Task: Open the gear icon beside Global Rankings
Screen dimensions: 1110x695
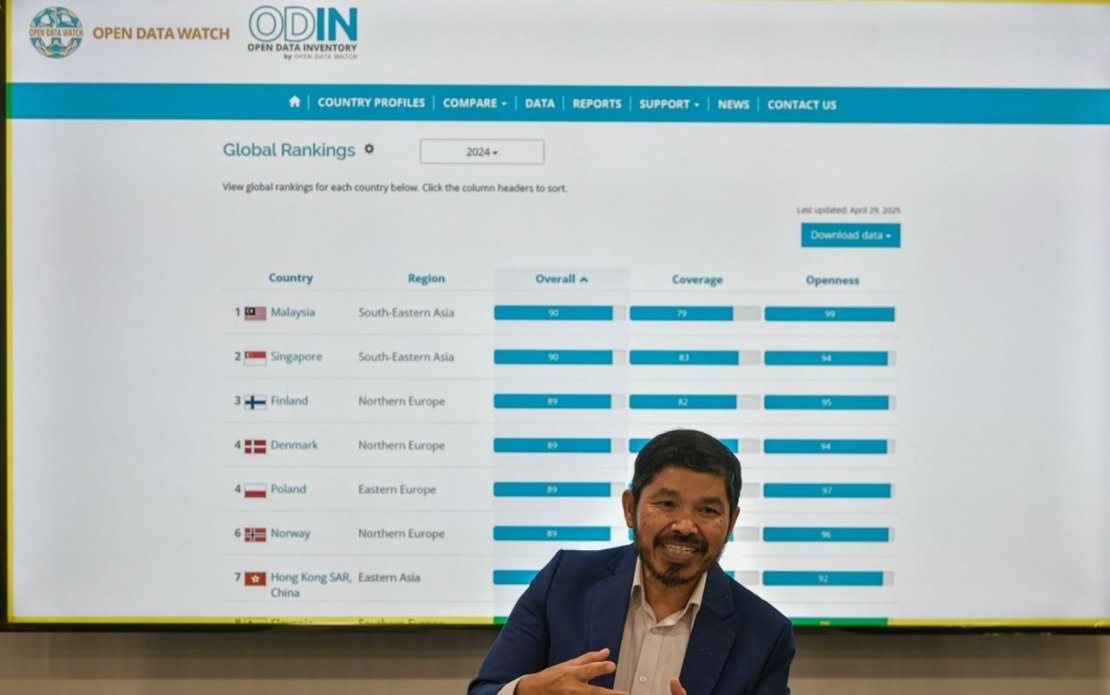Action: coord(369,149)
